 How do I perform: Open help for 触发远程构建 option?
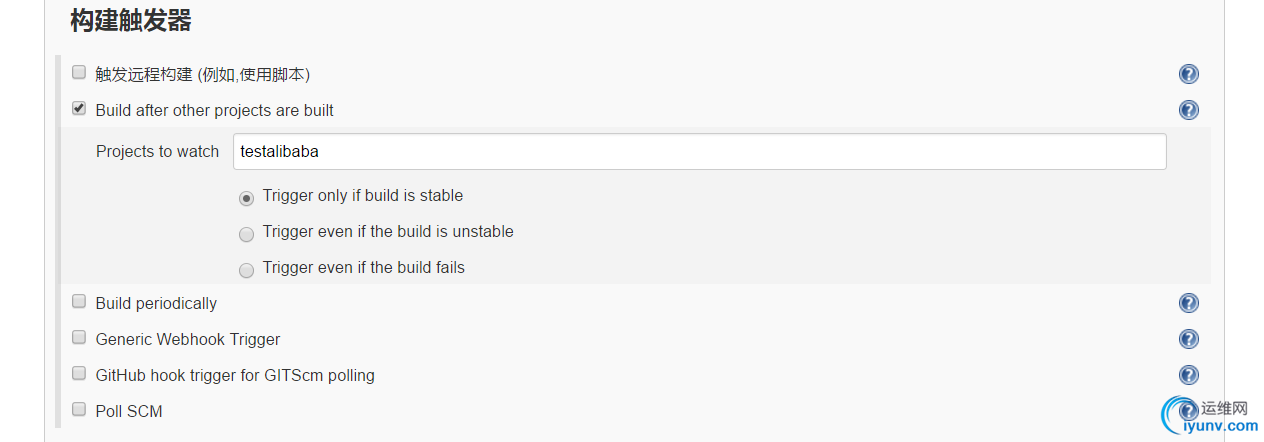1189,74
